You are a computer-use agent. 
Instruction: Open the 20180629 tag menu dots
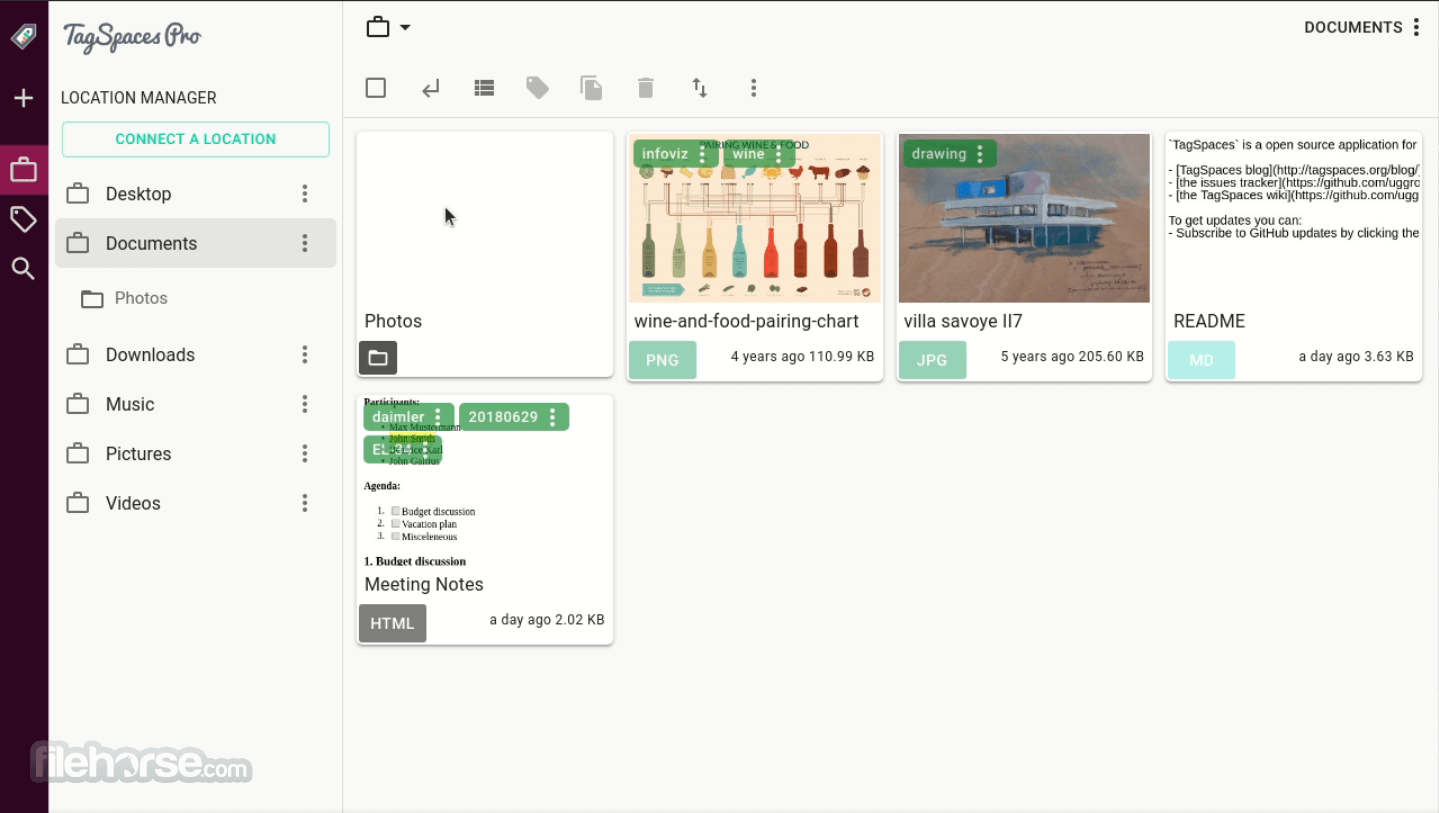click(x=552, y=417)
